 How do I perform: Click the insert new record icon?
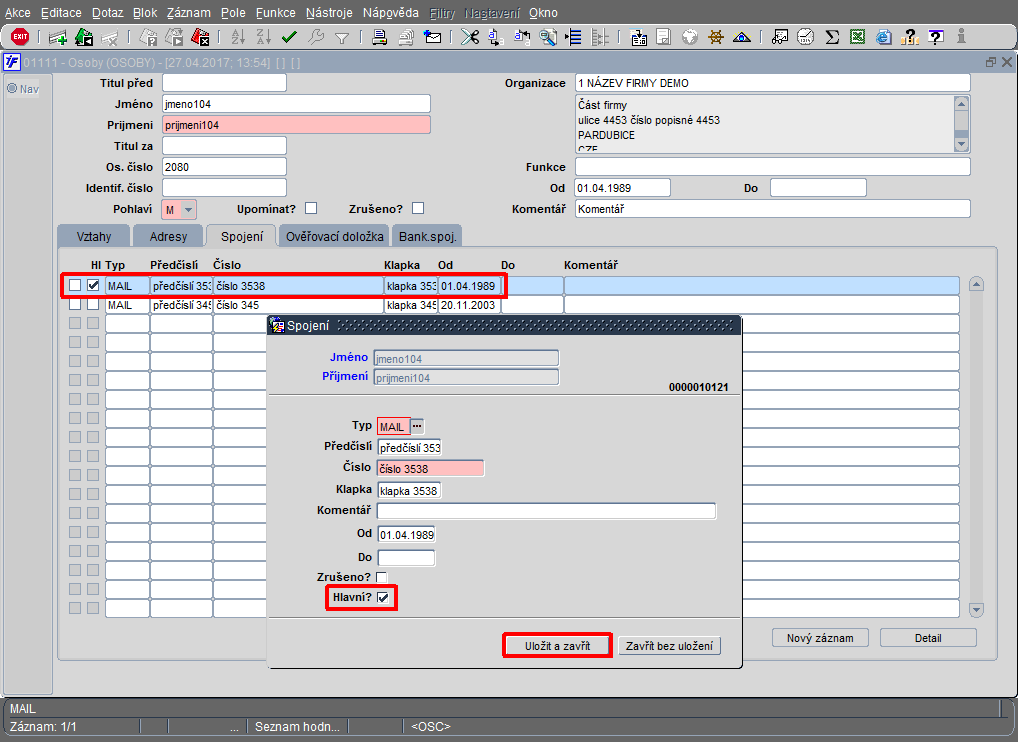point(58,38)
